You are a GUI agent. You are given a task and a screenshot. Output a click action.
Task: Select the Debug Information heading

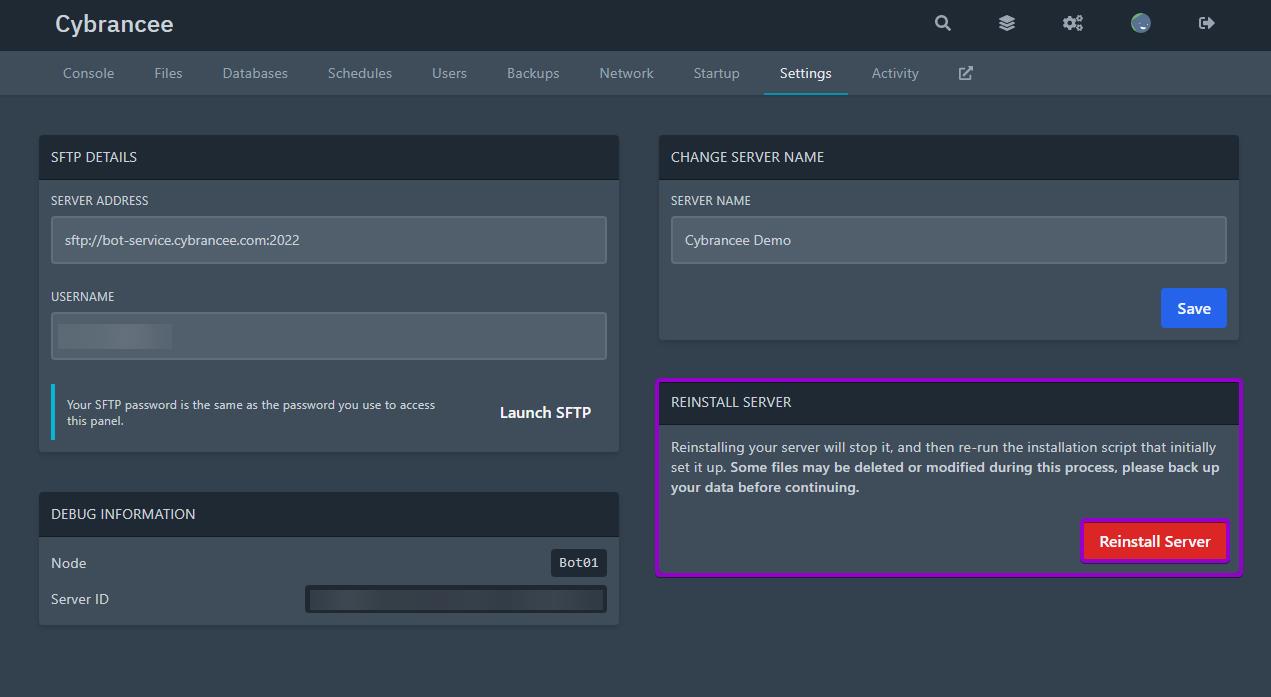[x=123, y=514]
